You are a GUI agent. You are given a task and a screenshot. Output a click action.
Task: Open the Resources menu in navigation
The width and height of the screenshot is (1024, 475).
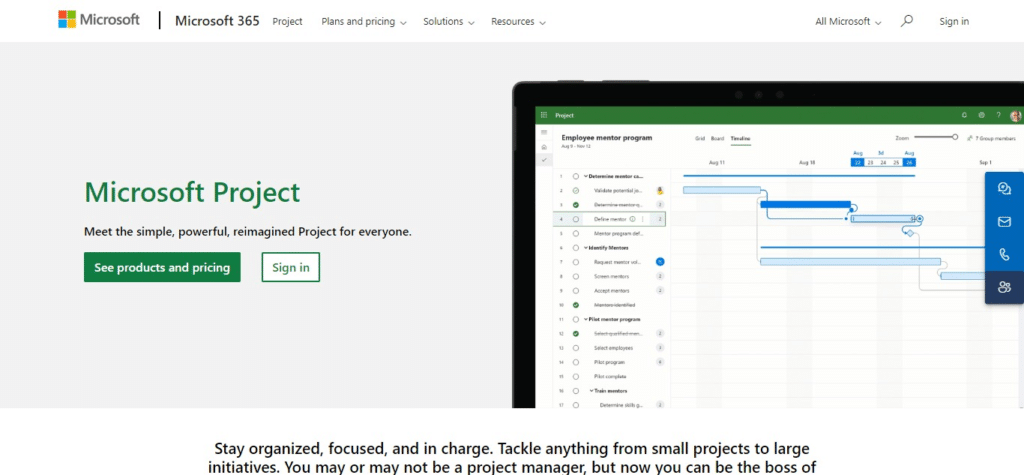[x=518, y=21]
